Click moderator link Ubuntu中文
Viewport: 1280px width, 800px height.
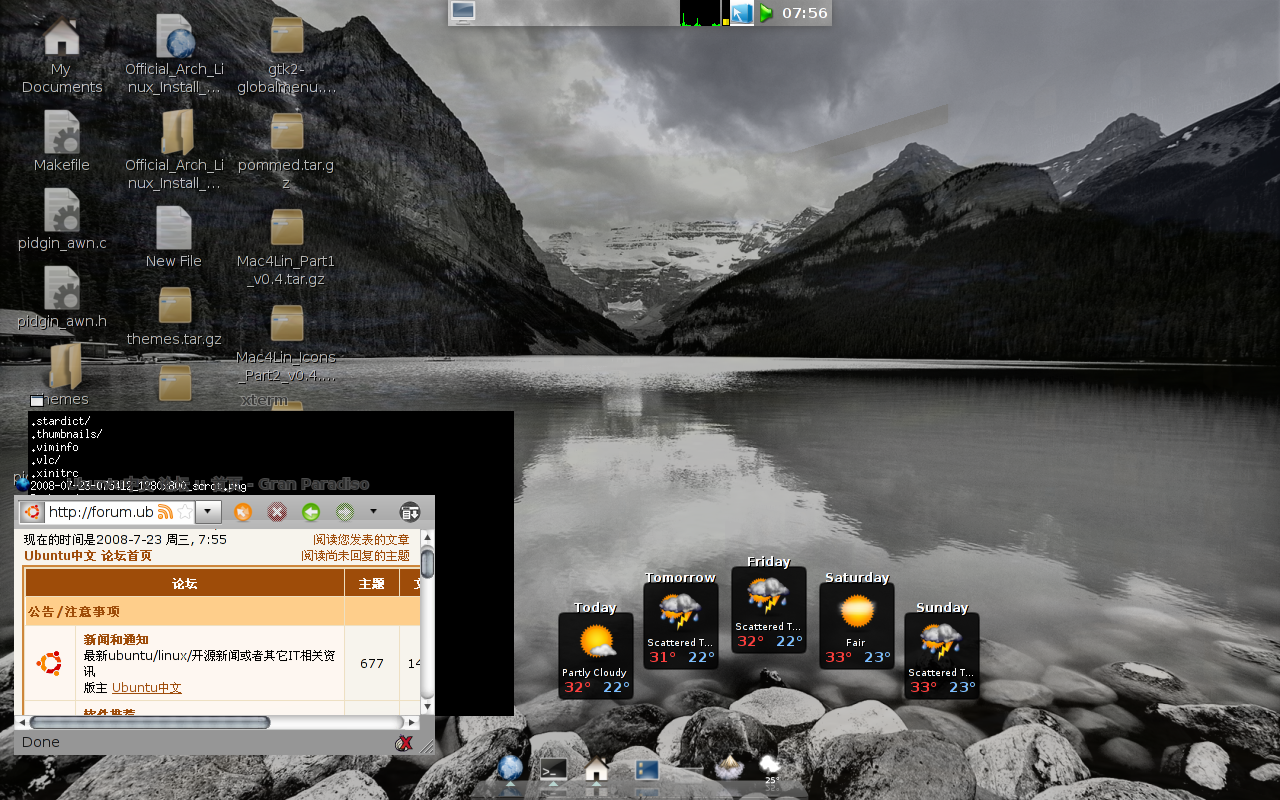click(147, 688)
